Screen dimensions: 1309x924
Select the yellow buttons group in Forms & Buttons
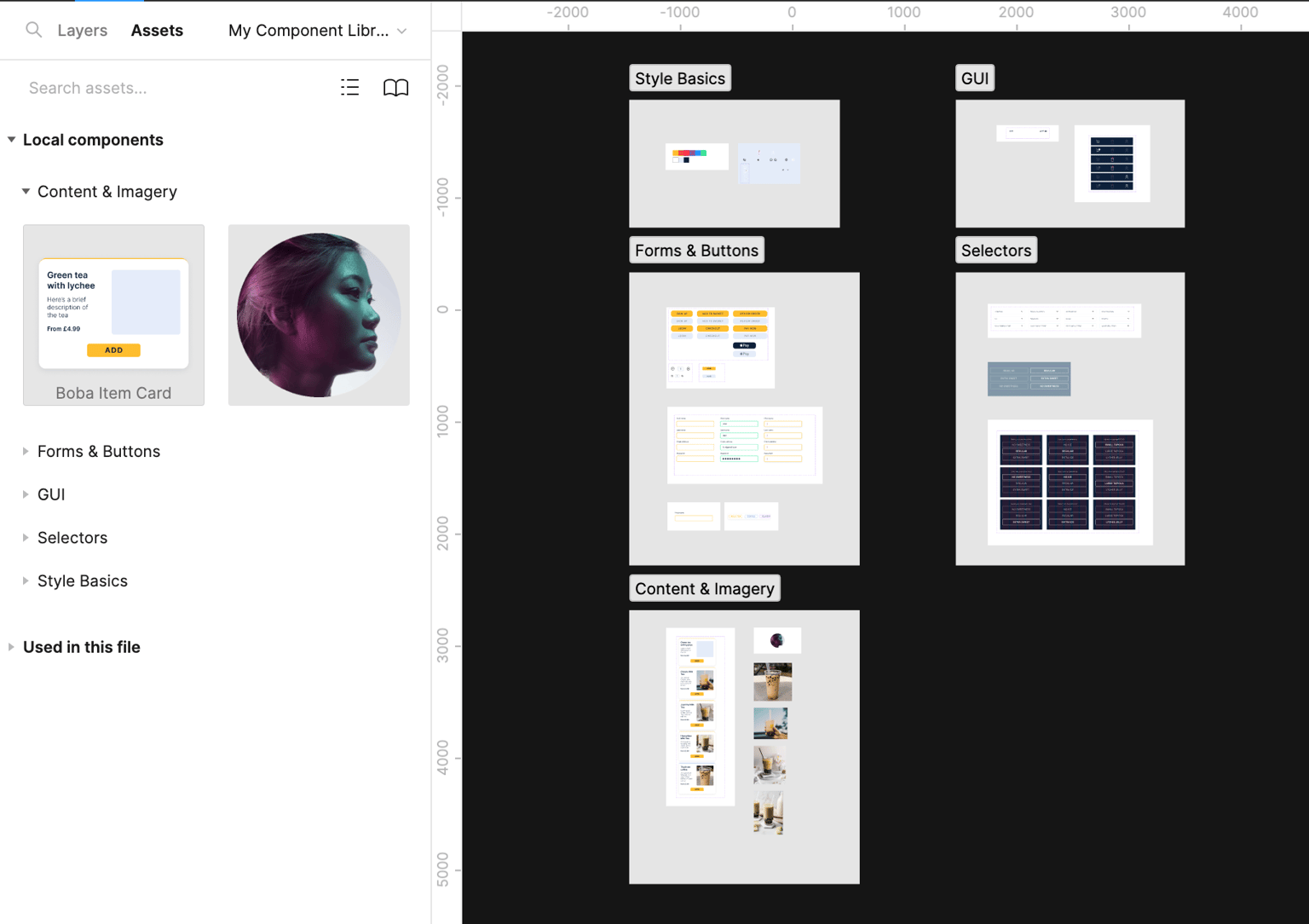(720, 348)
